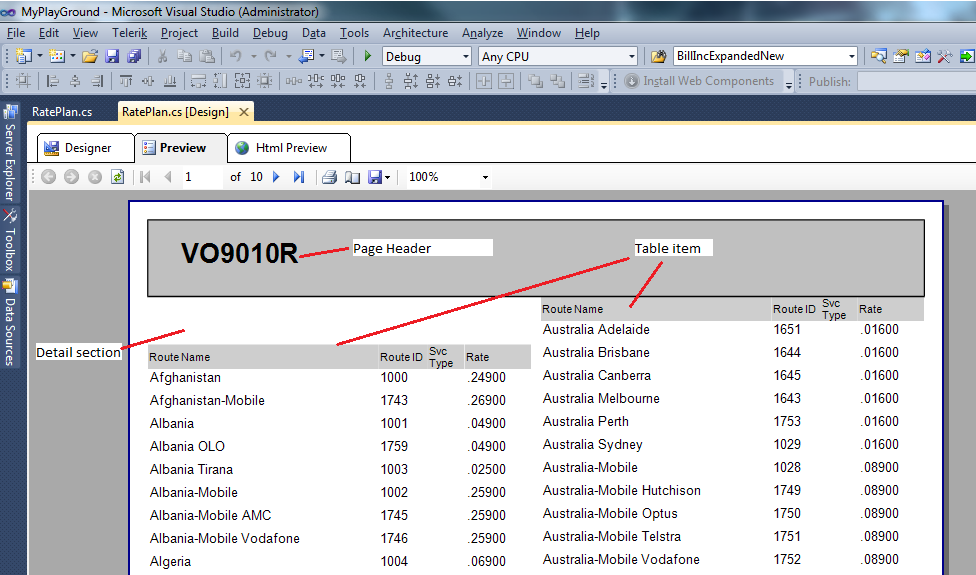
Task: Click the current page number field
Action: 200,177
